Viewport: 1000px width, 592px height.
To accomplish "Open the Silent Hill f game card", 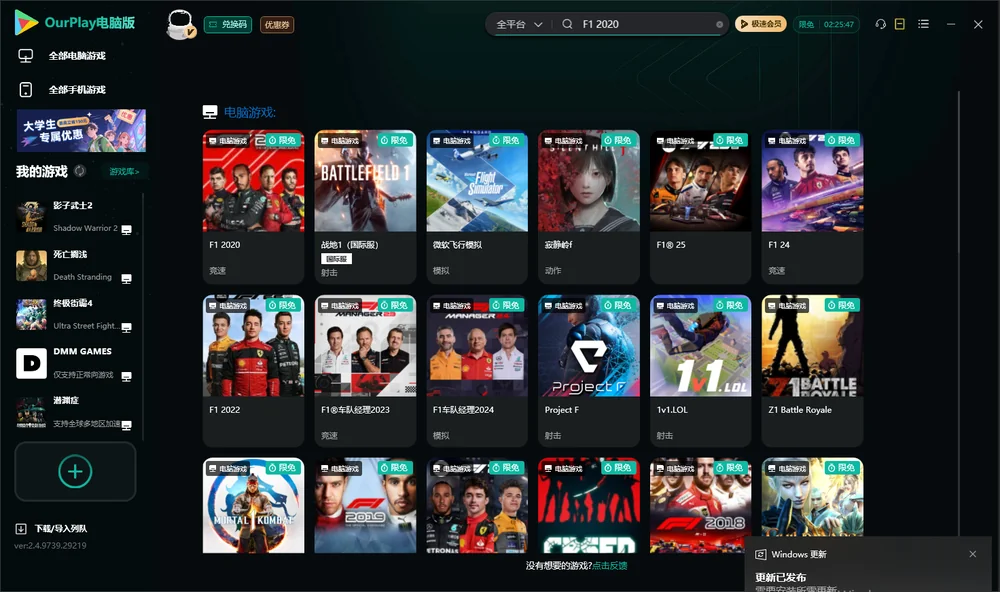I will pyautogui.click(x=589, y=207).
